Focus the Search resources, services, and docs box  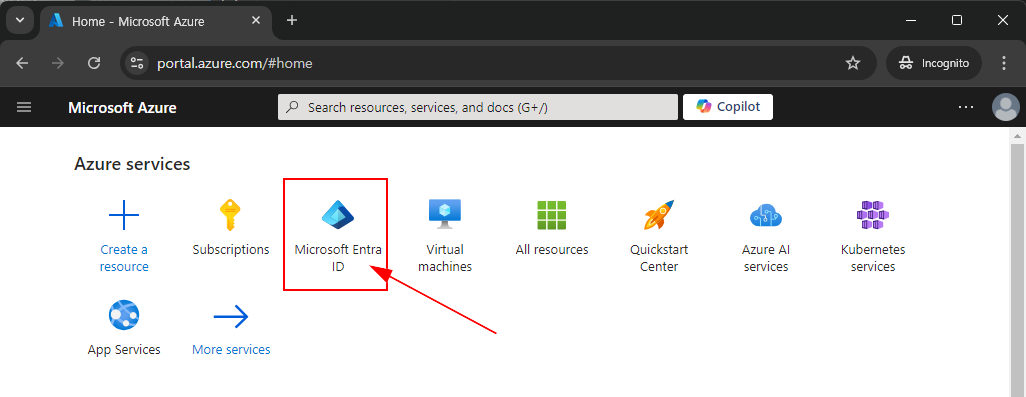coord(478,107)
